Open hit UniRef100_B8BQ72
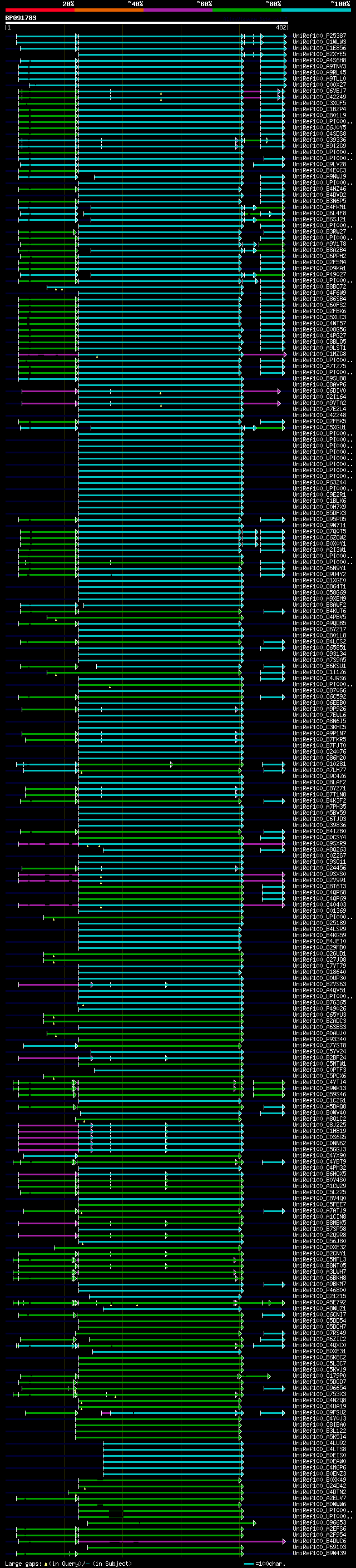This screenshot has width=356, height=1568. tap(319, 286)
